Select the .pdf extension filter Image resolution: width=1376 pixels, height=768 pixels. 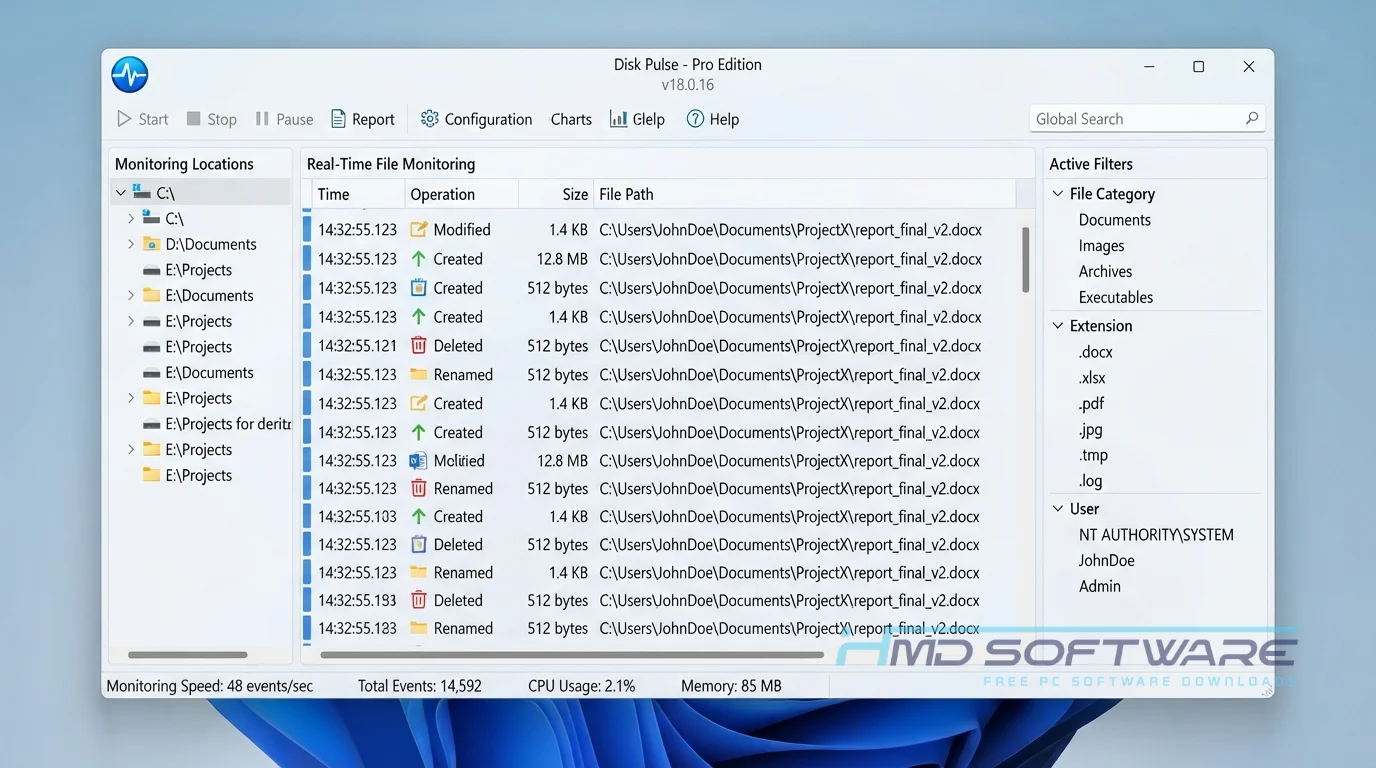click(x=1091, y=404)
